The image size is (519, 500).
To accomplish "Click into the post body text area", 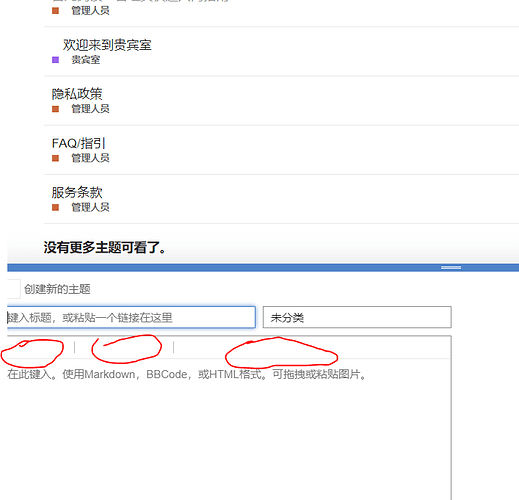I will [x=229, y=430].
